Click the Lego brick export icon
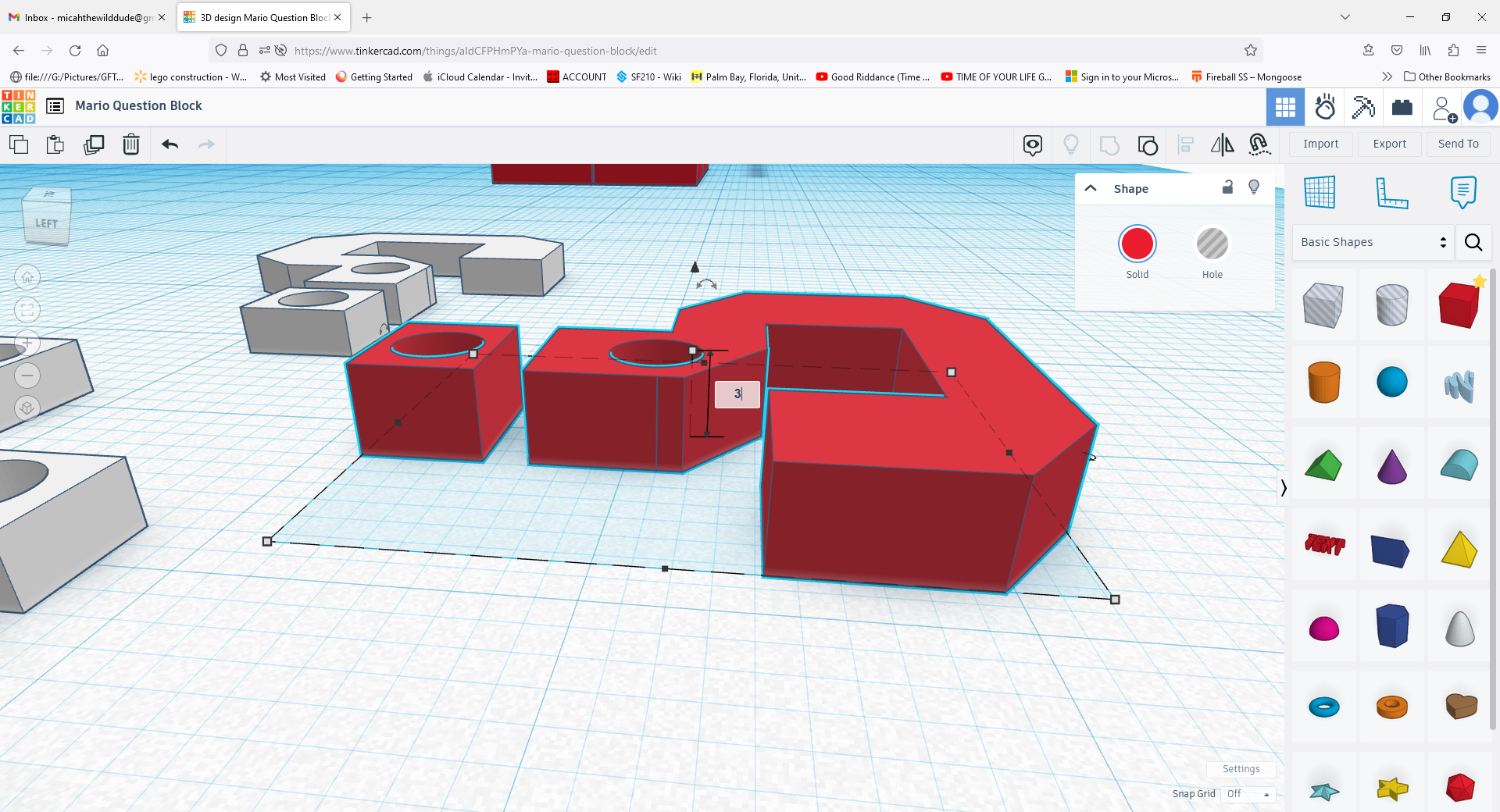Viewport: 1500px width, 812px height. coord(1402,107)
